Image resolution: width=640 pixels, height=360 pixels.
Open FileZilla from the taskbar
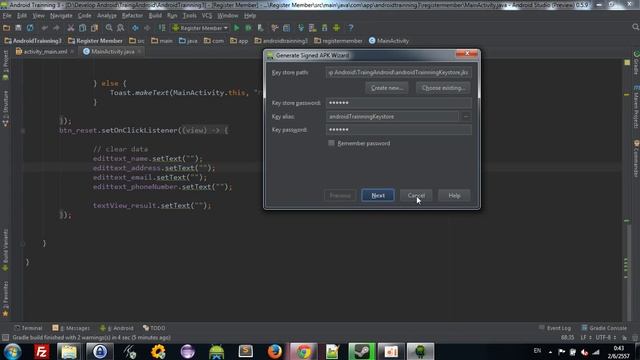click(x=41, y=351)
